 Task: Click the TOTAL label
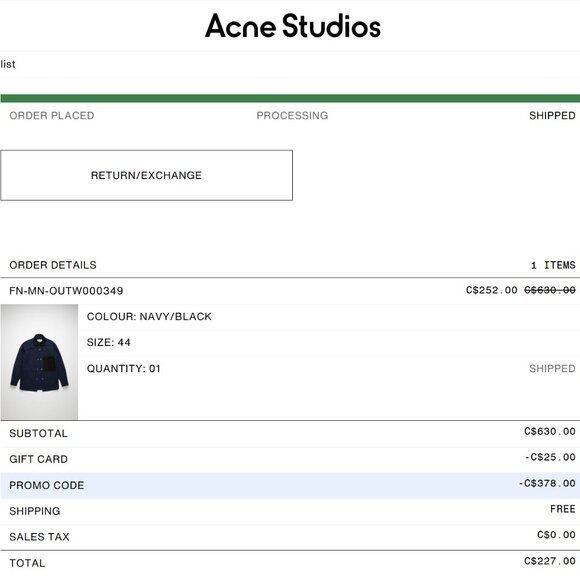tap(27, 563)
